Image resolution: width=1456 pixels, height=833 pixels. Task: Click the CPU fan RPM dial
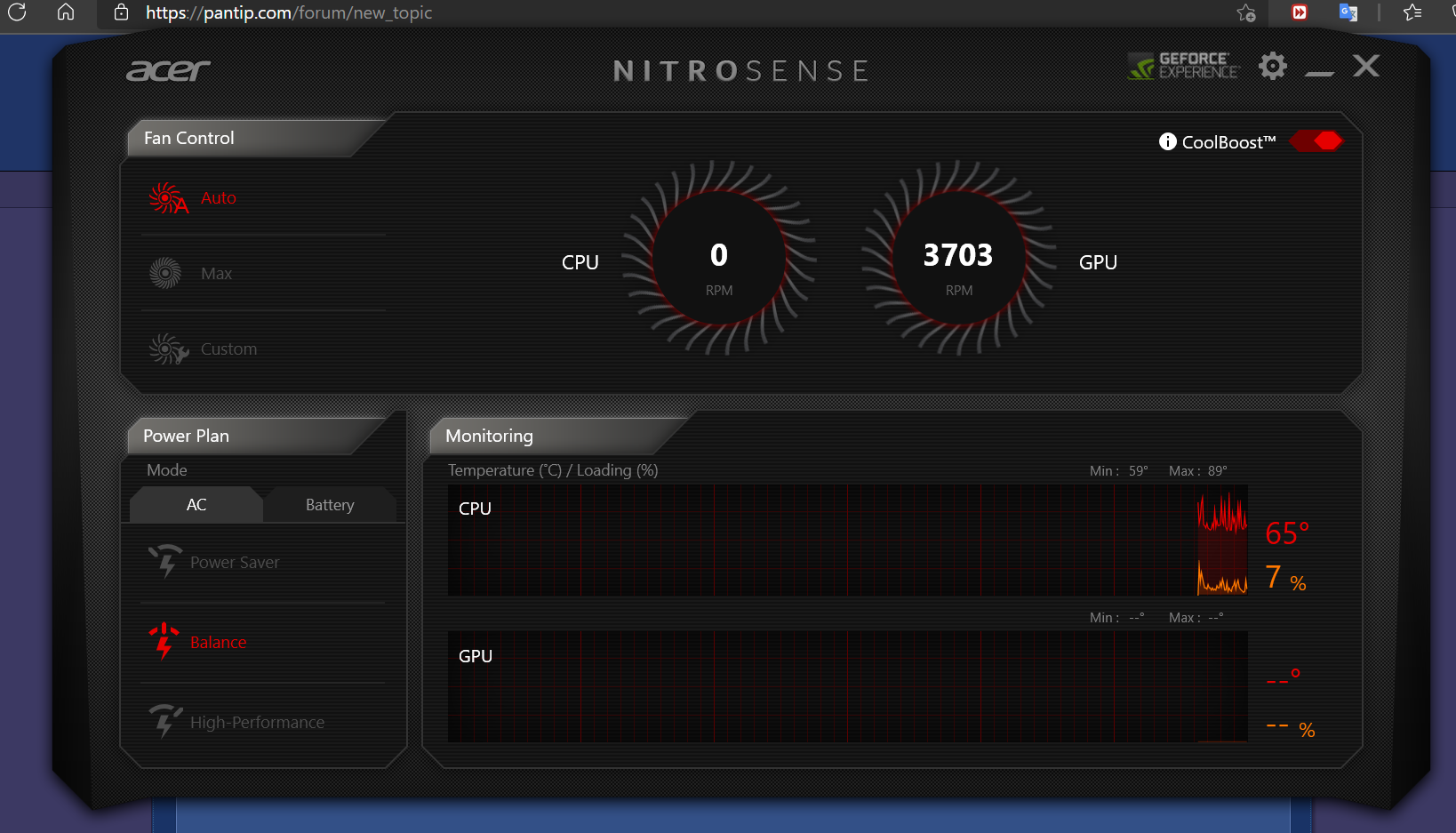click(x=719, y=258)
